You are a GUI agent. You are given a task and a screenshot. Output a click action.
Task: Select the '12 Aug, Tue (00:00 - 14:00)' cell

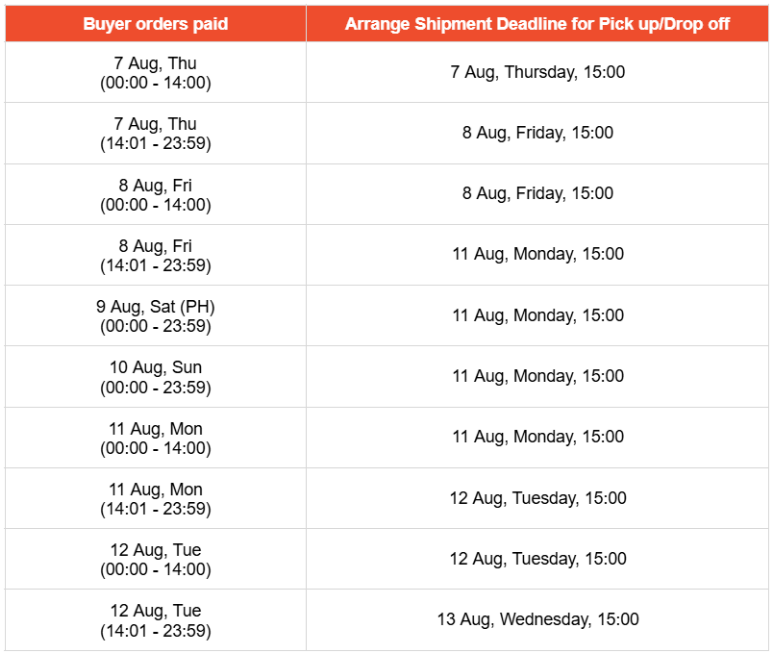pyautogui.click(x=155, y=559)
